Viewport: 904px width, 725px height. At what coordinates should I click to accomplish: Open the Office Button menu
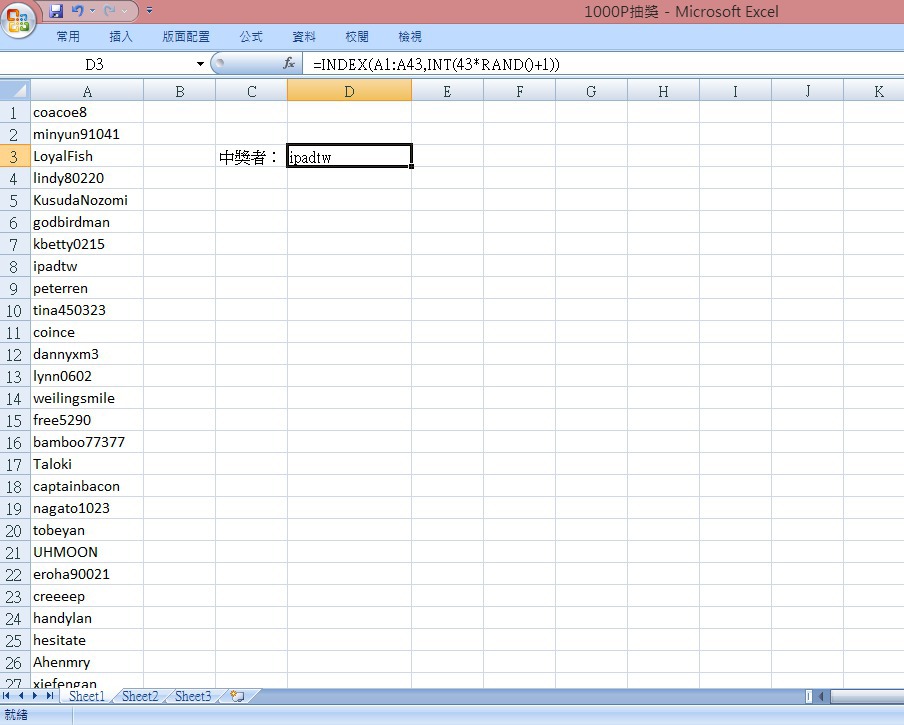coord(18,21)
